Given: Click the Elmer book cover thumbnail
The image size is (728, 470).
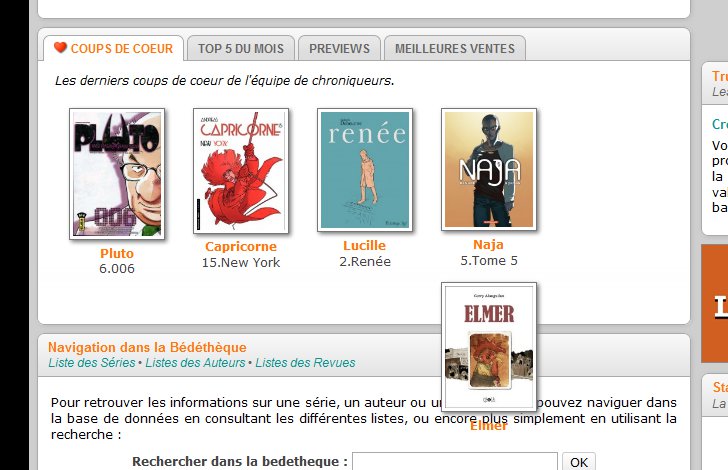Looking at the screenshot, I should pos(489,346).
